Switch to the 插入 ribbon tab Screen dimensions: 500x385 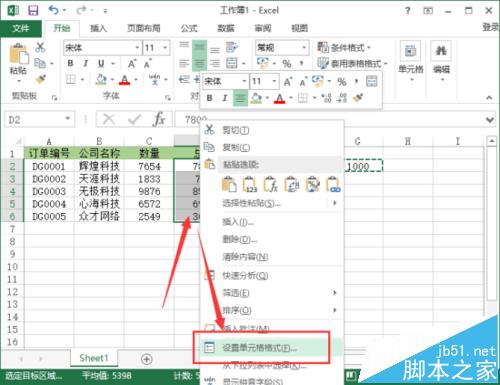coord(98,28)
